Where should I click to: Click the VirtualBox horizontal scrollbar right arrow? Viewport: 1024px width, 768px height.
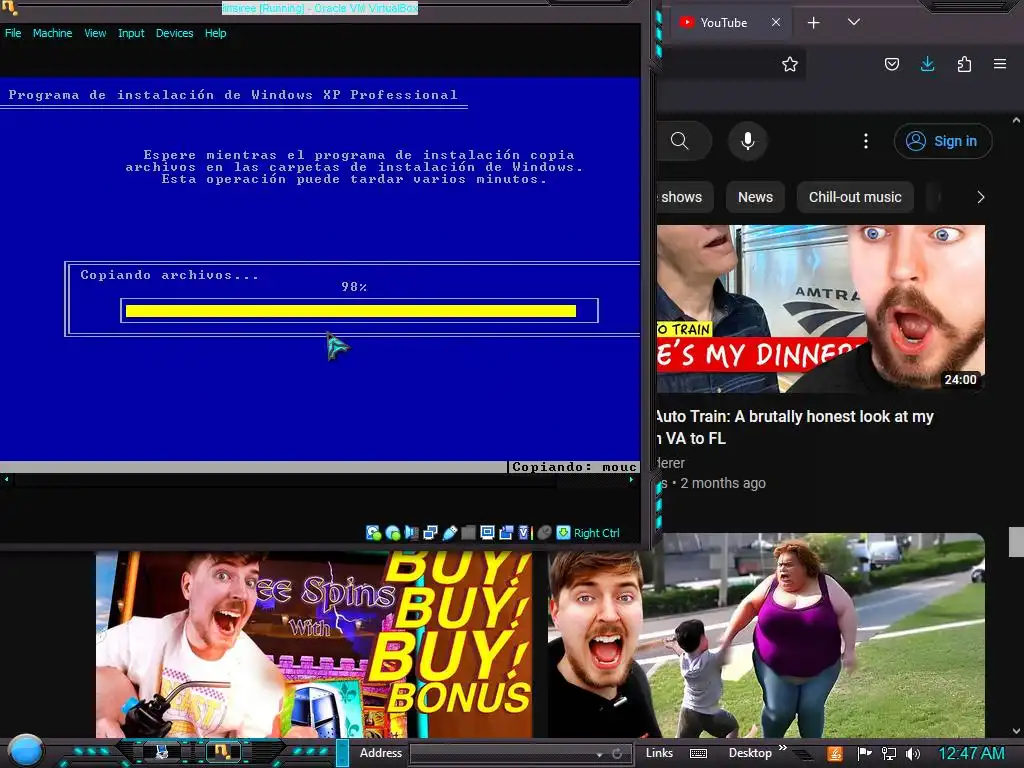pyautogui.click(x=632, y=480)
